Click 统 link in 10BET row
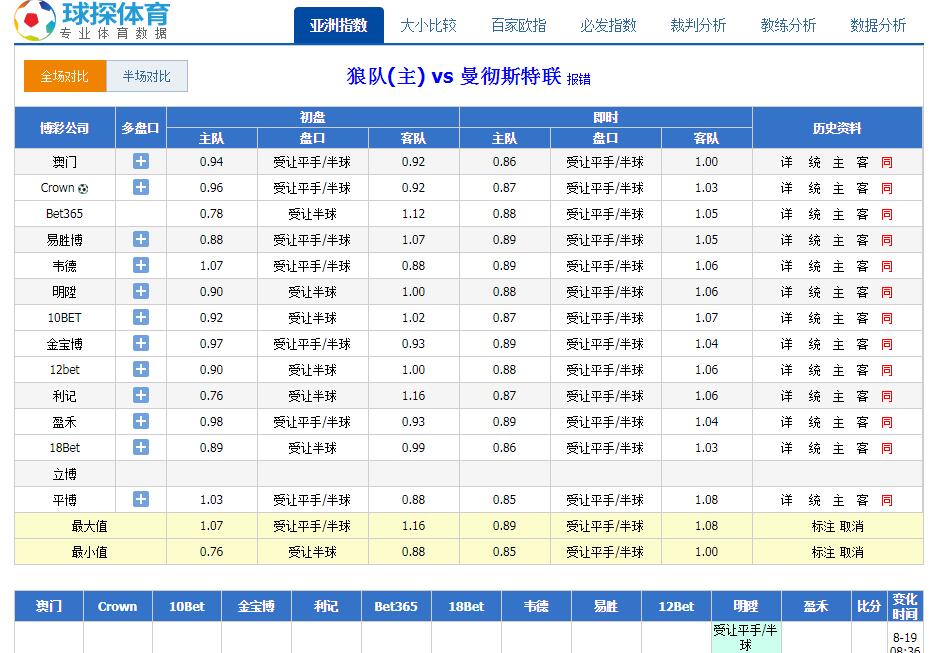 pyautogui.click(x=815, y=318)
